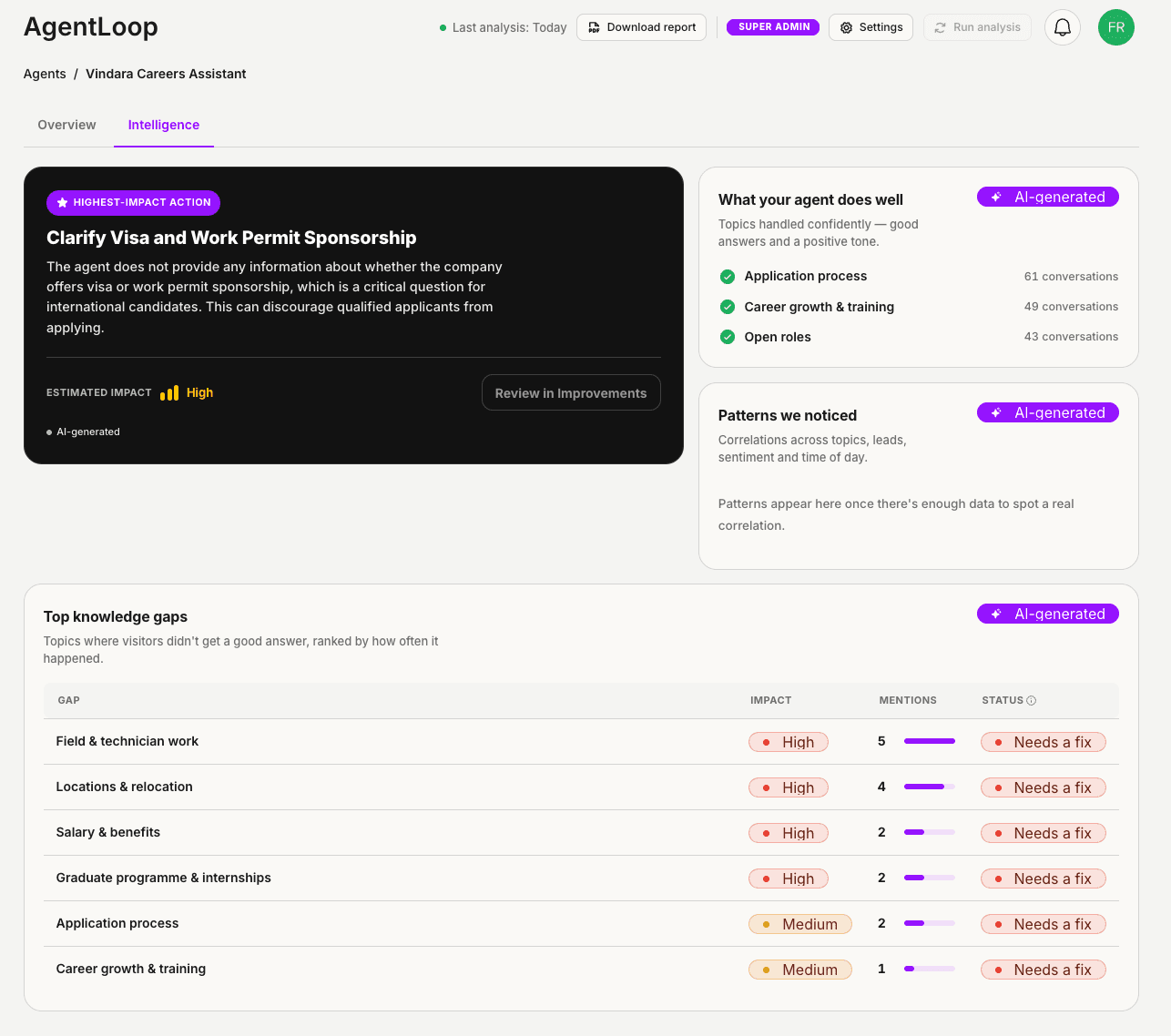Image resolution: width=1171 pixels, height=1036 pixels.
Task: Click the STATUS column header
Action: pyautogui.click(x=1003, y=700)
